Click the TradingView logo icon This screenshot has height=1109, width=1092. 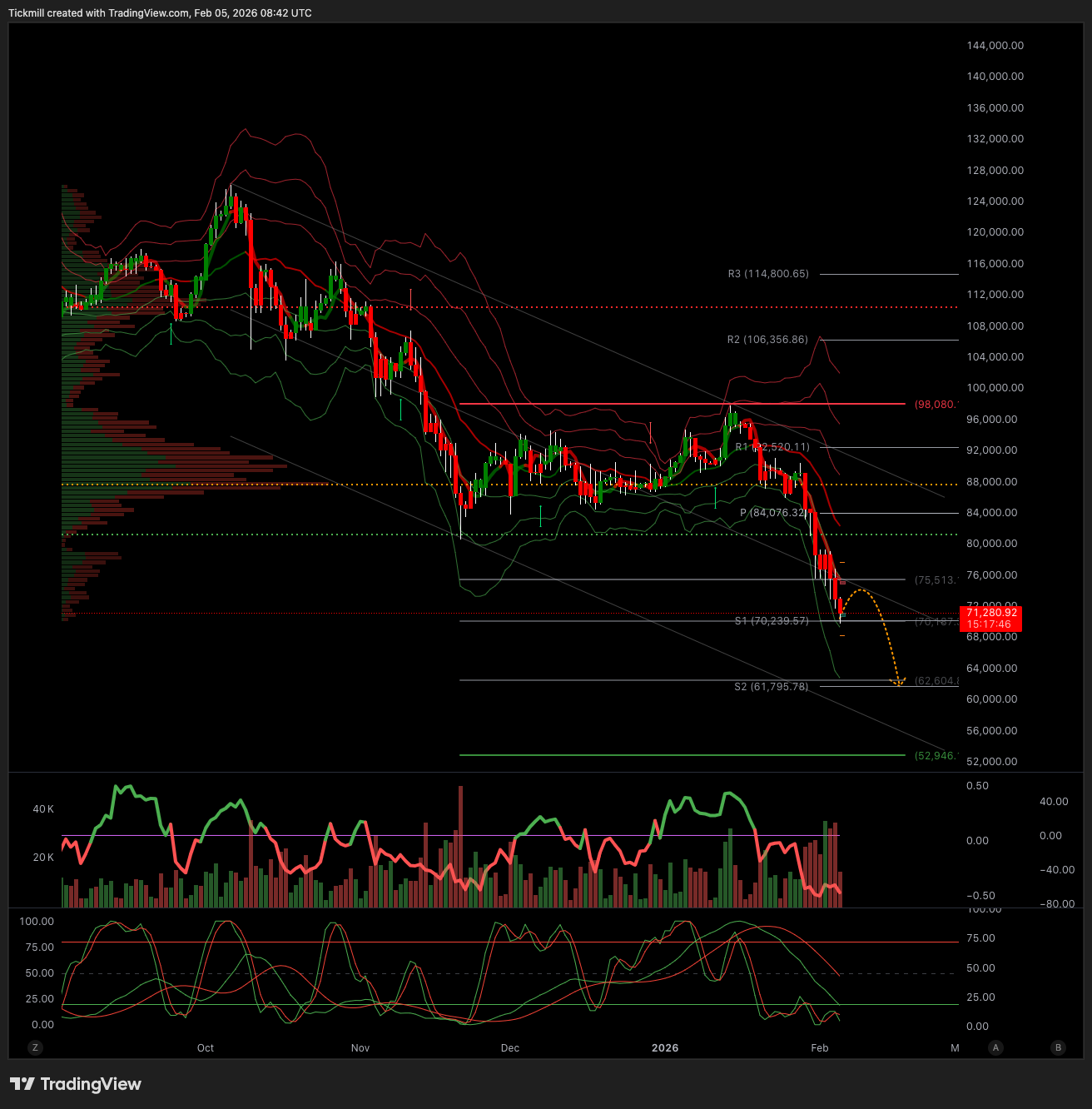(22, 1084)
